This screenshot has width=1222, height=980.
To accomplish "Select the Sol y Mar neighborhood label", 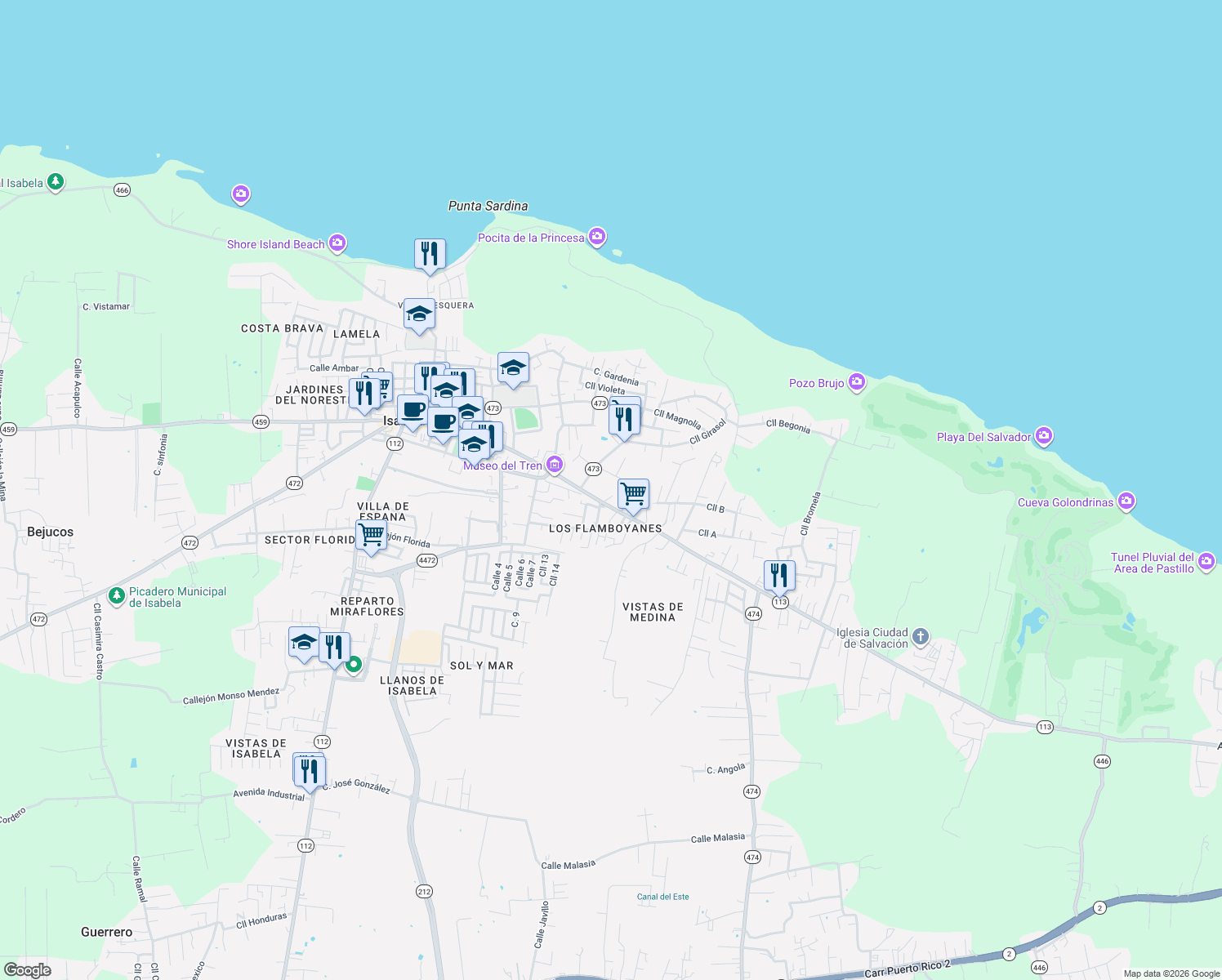I will coord(482,666).
